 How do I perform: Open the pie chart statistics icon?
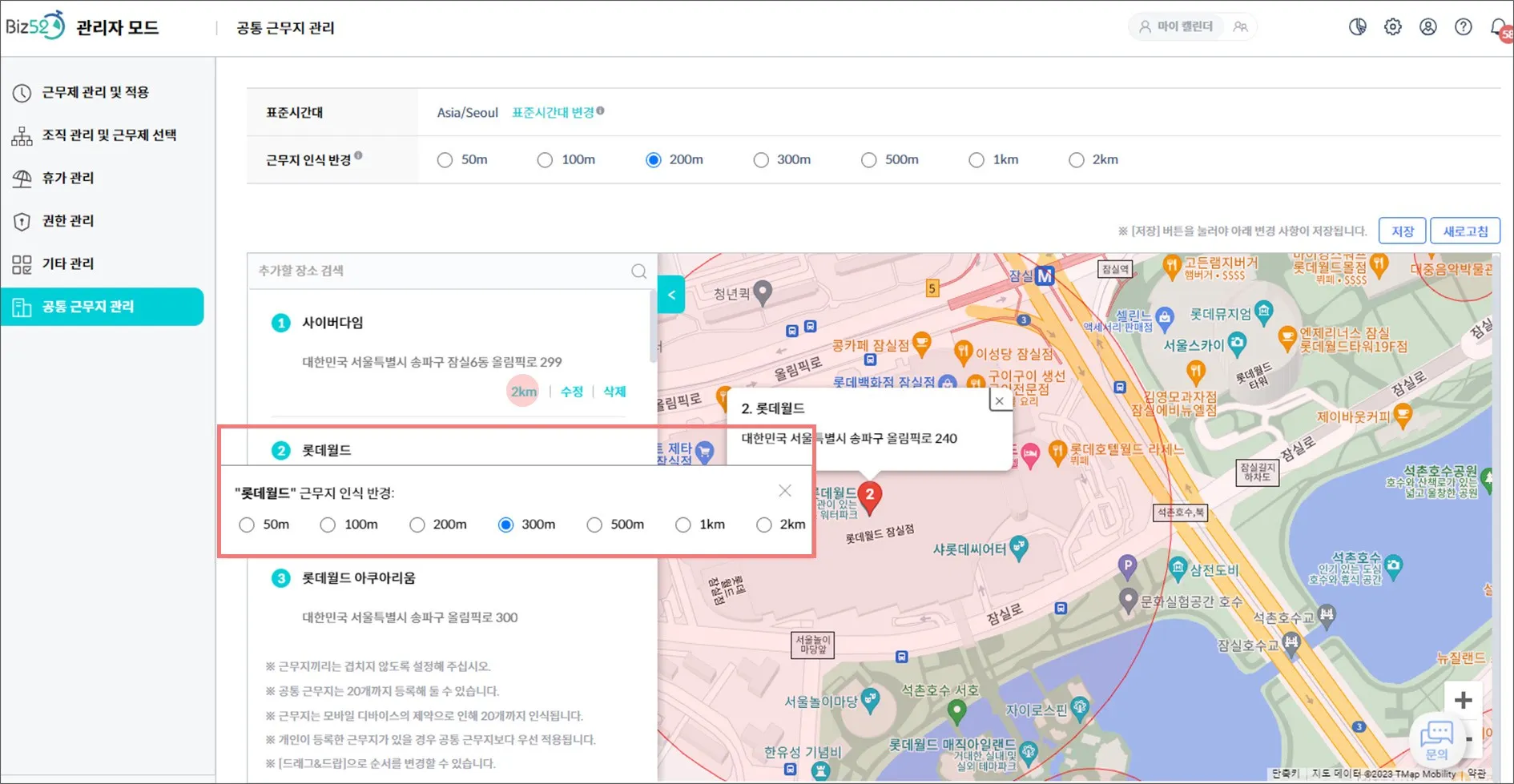1358,26
